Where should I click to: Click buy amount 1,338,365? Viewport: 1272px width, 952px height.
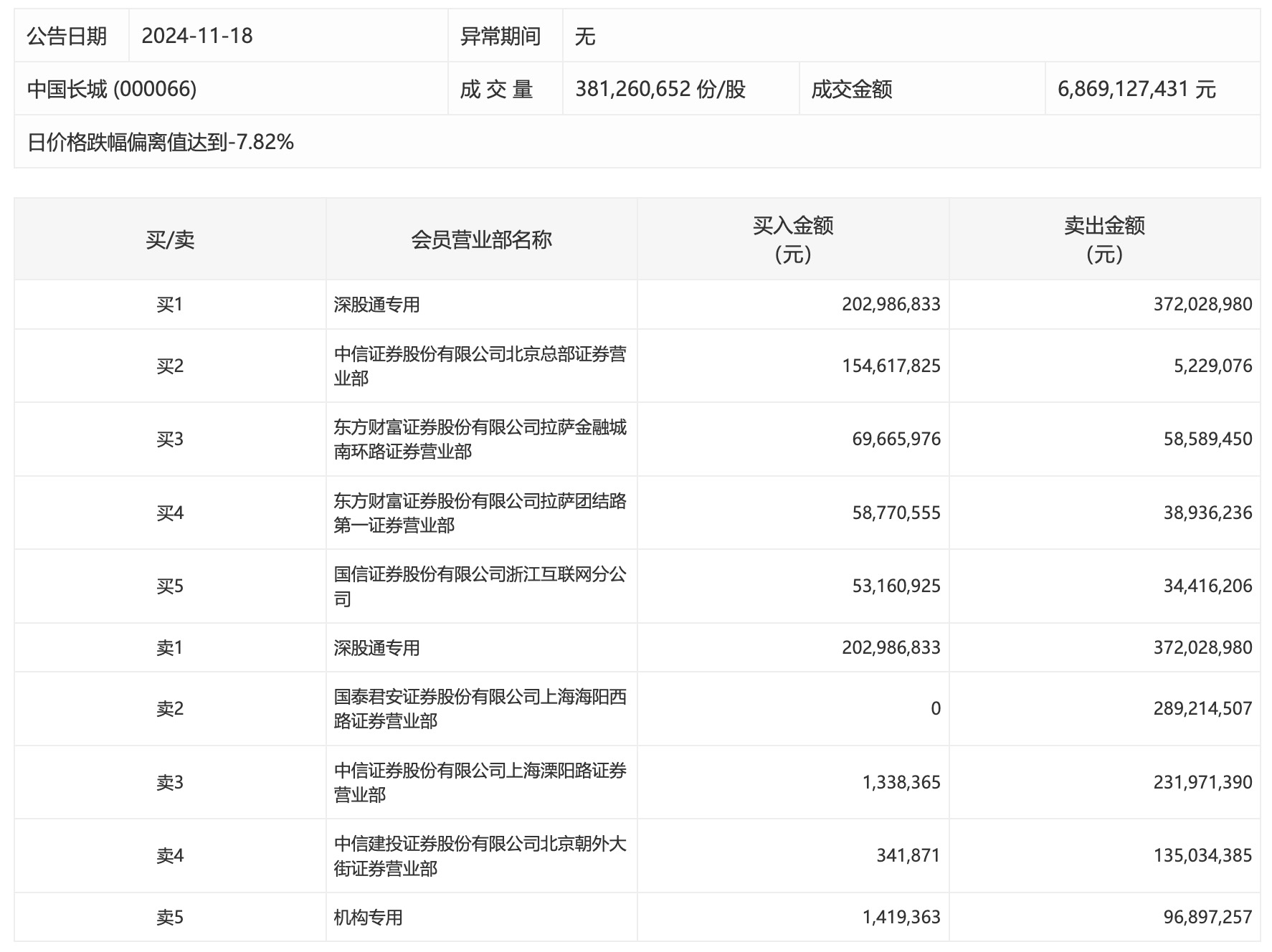901,783
